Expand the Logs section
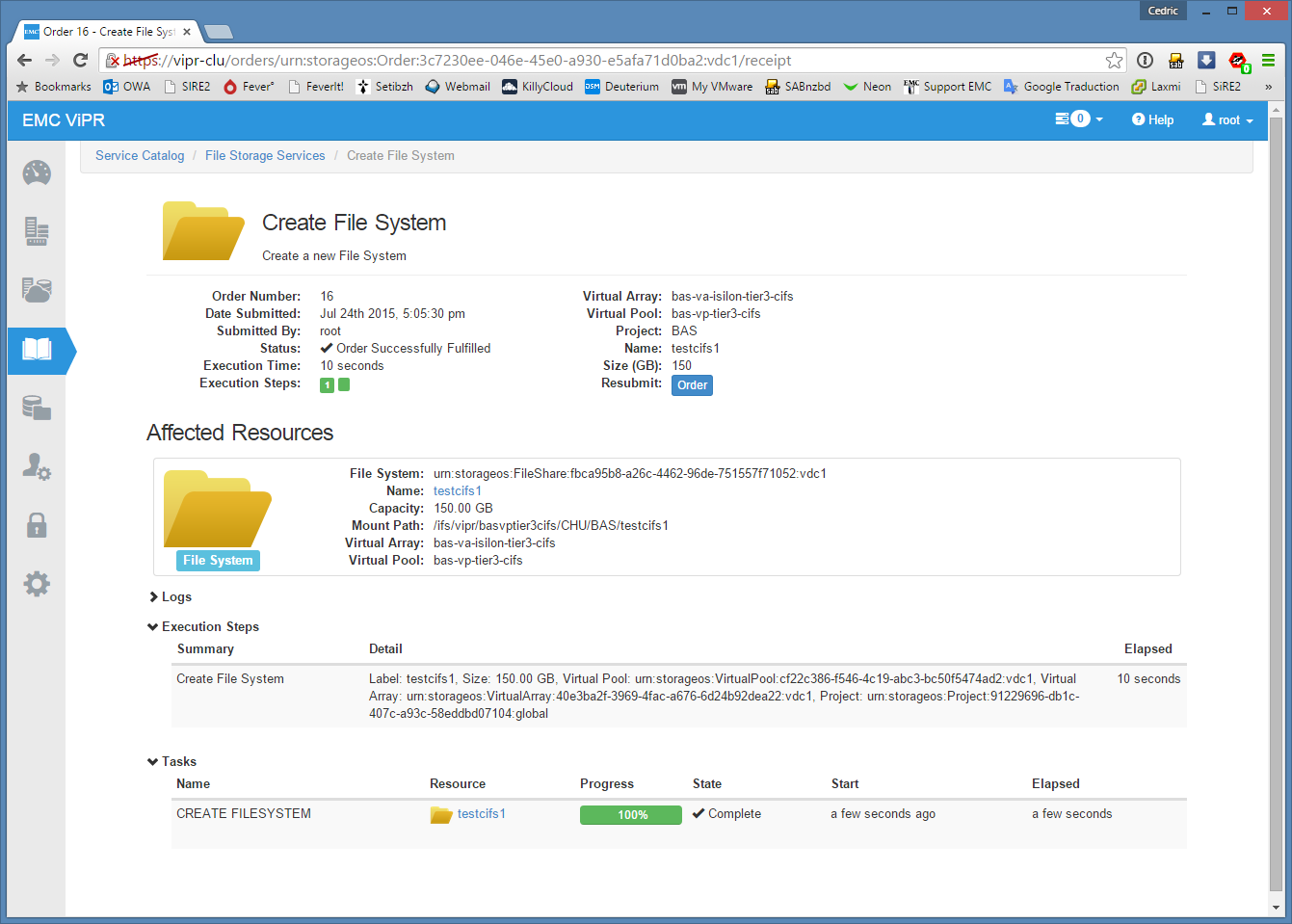This screenshot has width=1292, height=924. pyautogui.click(x=171, y=597)
